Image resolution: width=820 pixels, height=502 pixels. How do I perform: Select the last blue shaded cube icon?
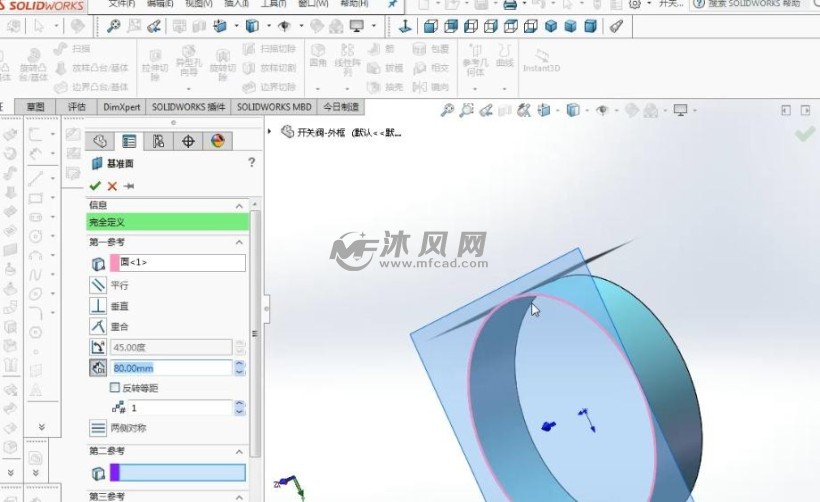pos(590,26)
